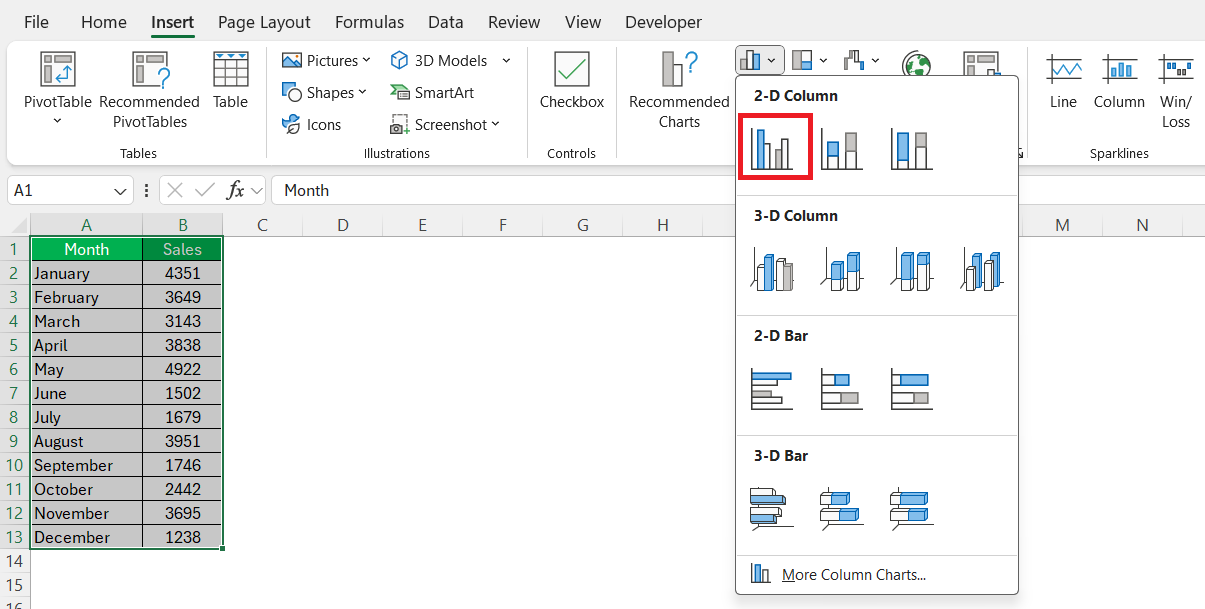This screenshot has height=609, width=1205.
Task: Expand the 3D Models dropdown arrow
Action: (506, 60)
